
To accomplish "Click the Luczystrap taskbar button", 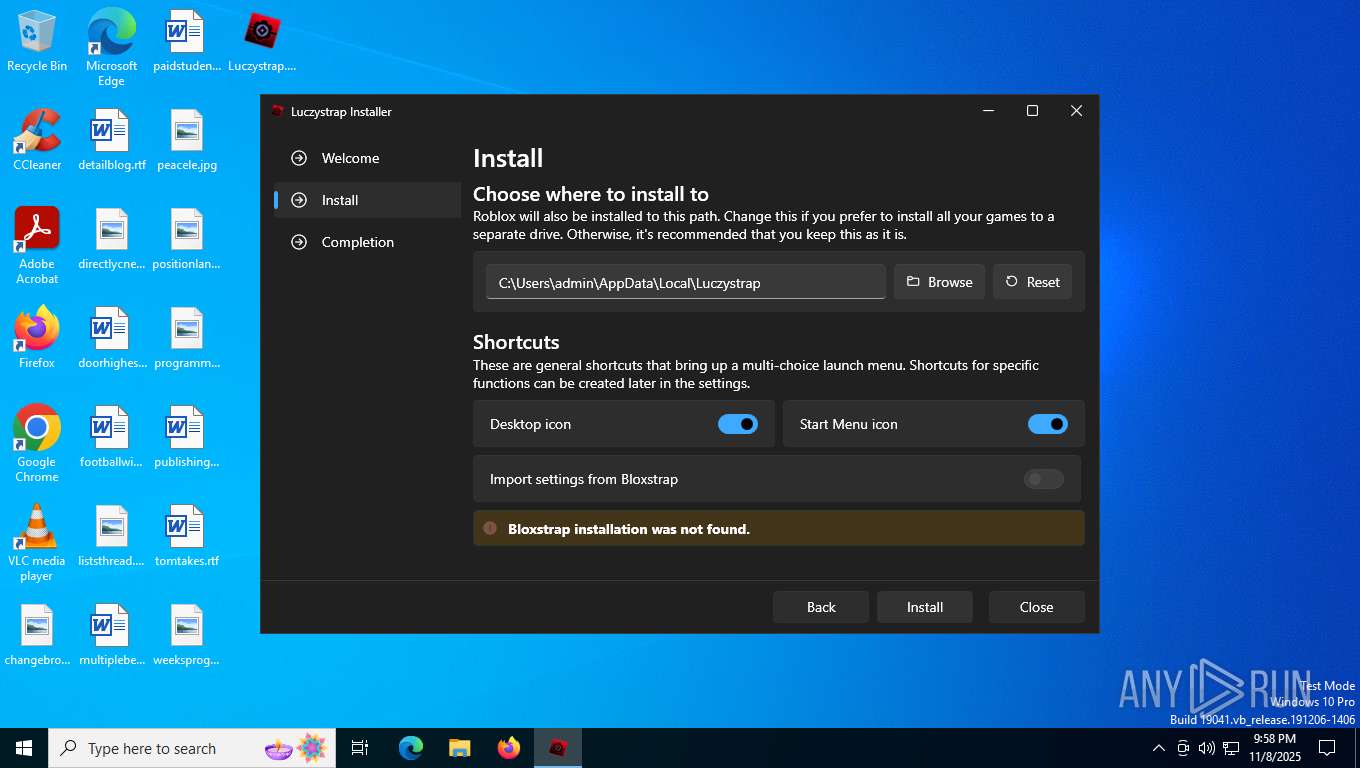I will pos(558,748).
